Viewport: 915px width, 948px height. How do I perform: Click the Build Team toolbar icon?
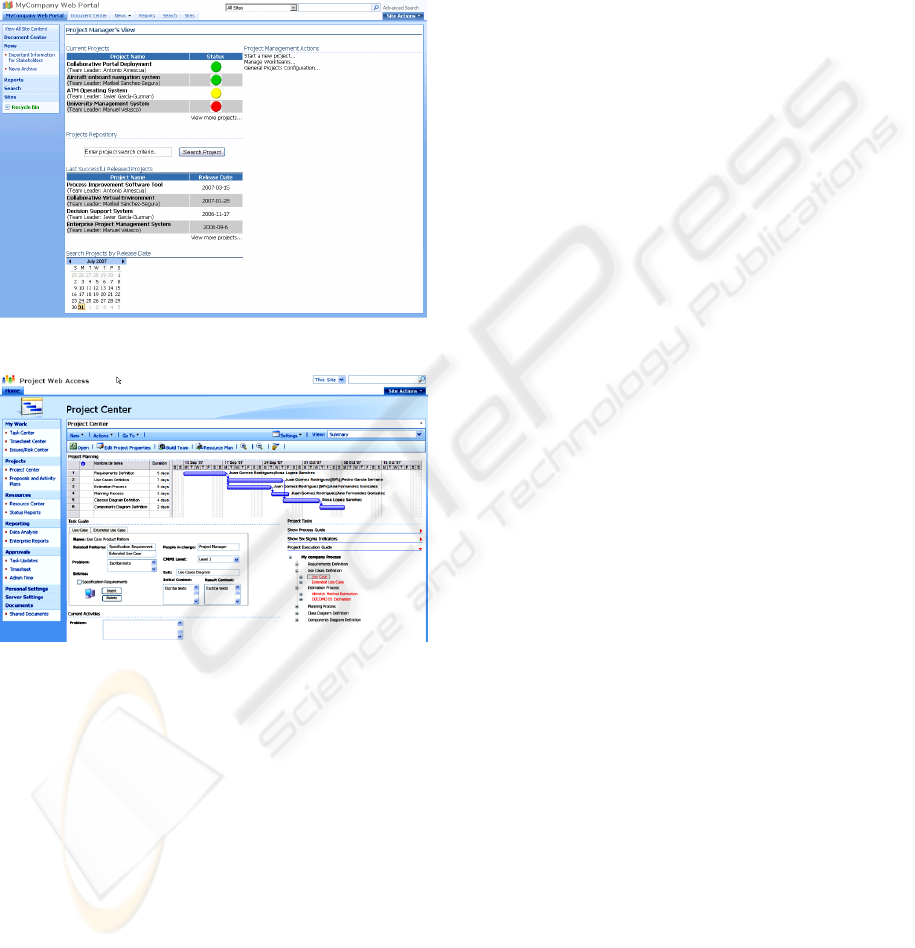[162, 447]
